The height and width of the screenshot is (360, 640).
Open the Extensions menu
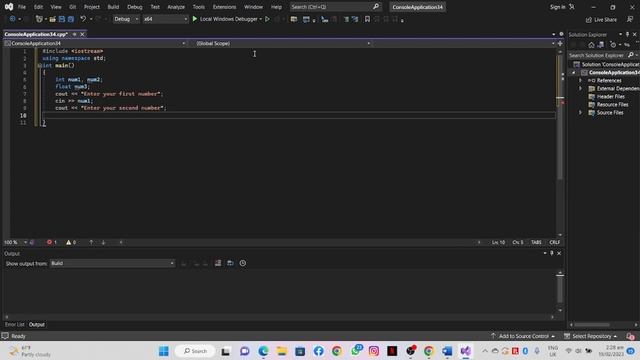click(224, 7)
